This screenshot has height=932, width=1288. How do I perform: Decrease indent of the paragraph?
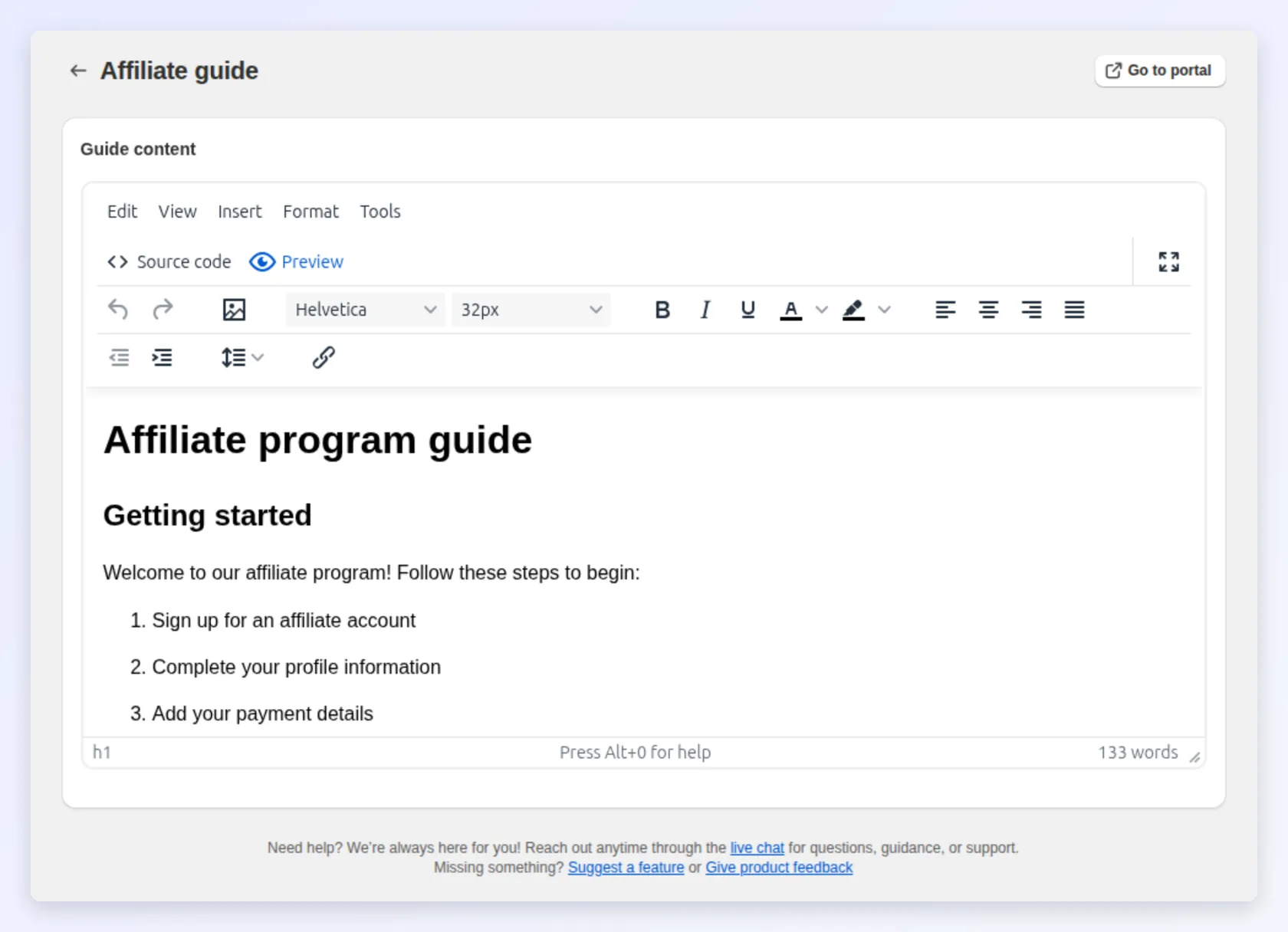click(119, 358)
